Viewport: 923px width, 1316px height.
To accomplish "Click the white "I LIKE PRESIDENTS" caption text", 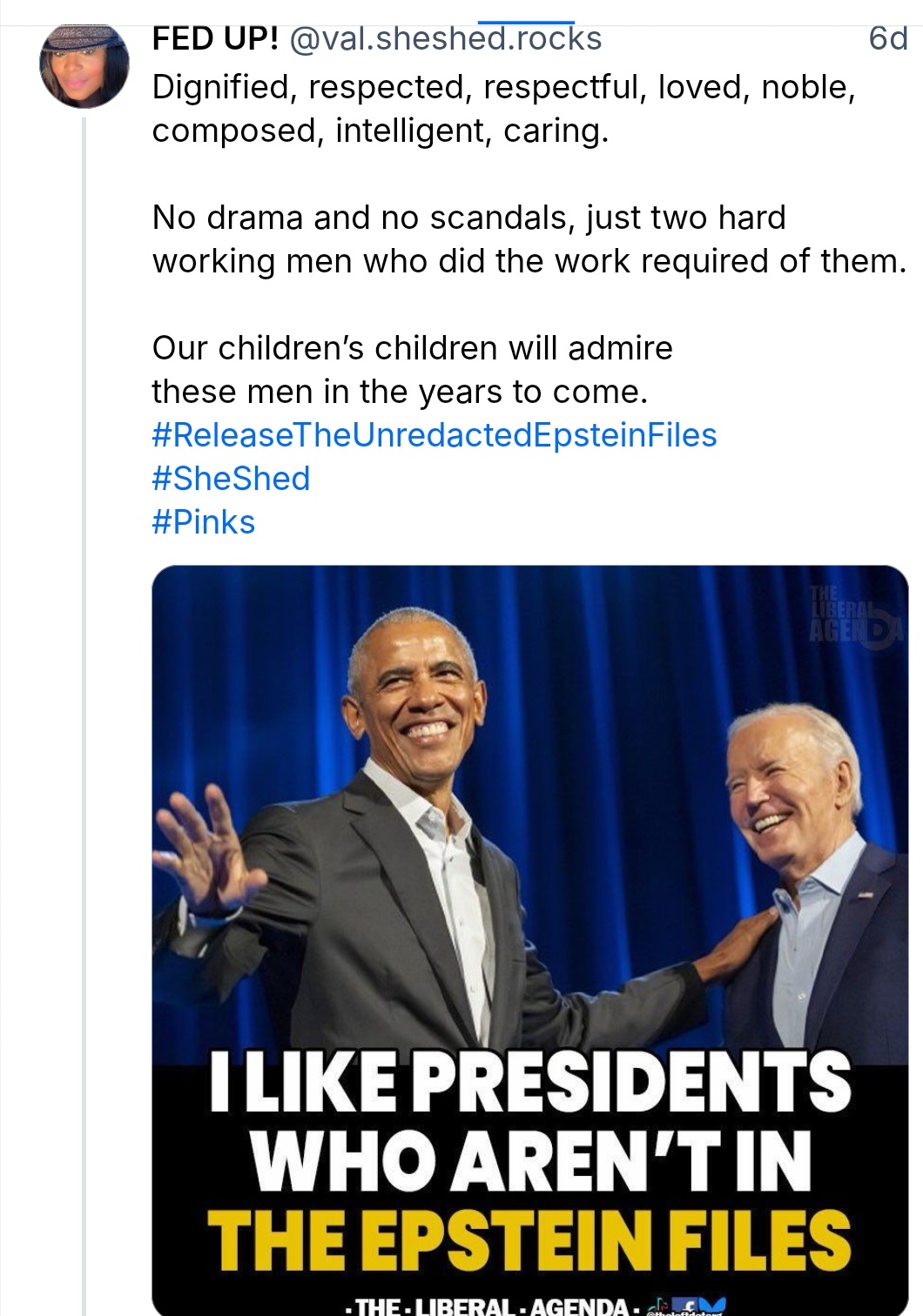I will (529, 1081).
